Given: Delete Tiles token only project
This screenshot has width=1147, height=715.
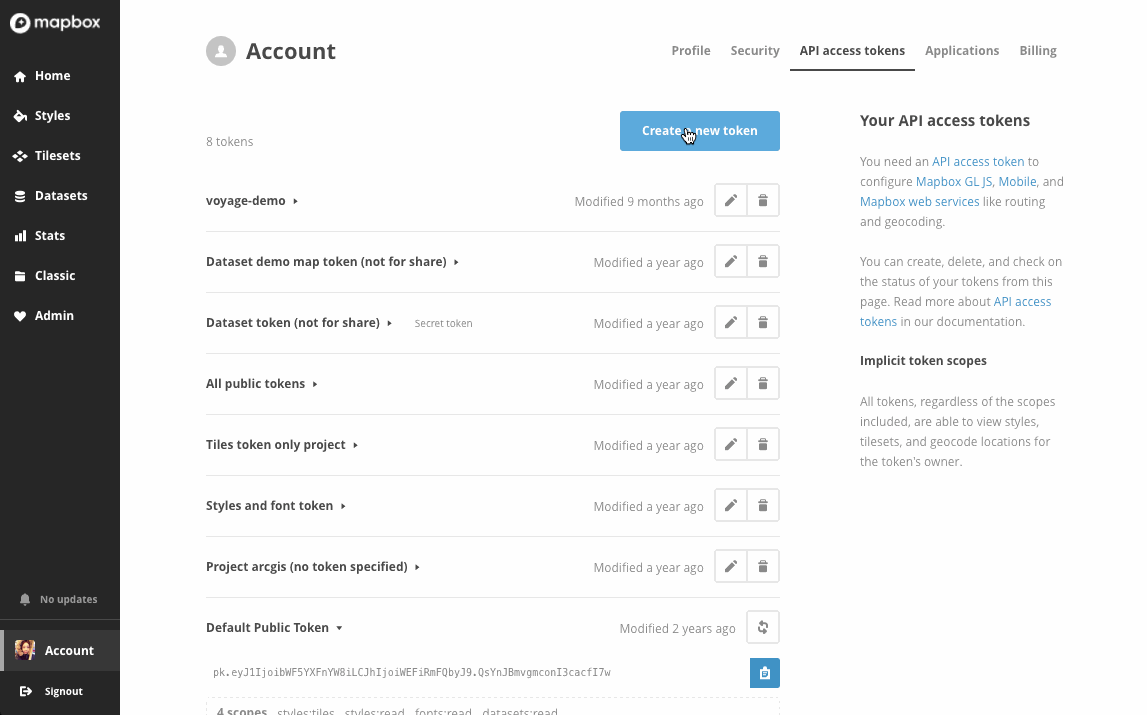Looking at the screenshot, I should point(763,444).
